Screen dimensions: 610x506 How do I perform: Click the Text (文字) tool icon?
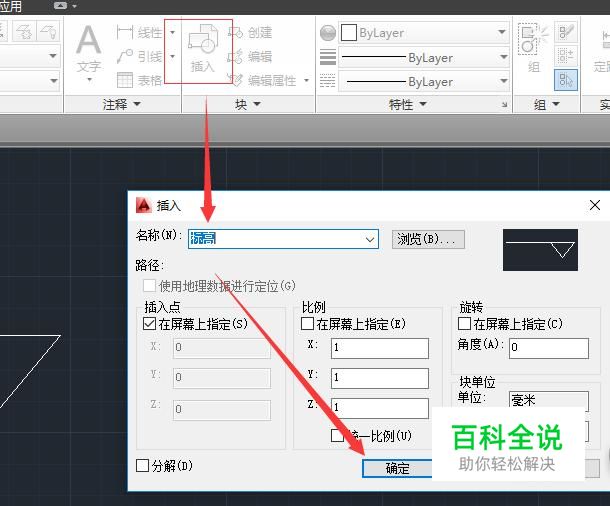pos(89,40)
